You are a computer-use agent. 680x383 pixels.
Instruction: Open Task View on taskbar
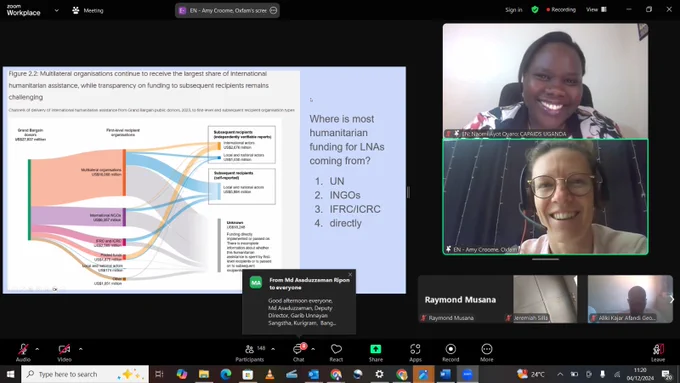pyautogui.click(x=159, y=374)
